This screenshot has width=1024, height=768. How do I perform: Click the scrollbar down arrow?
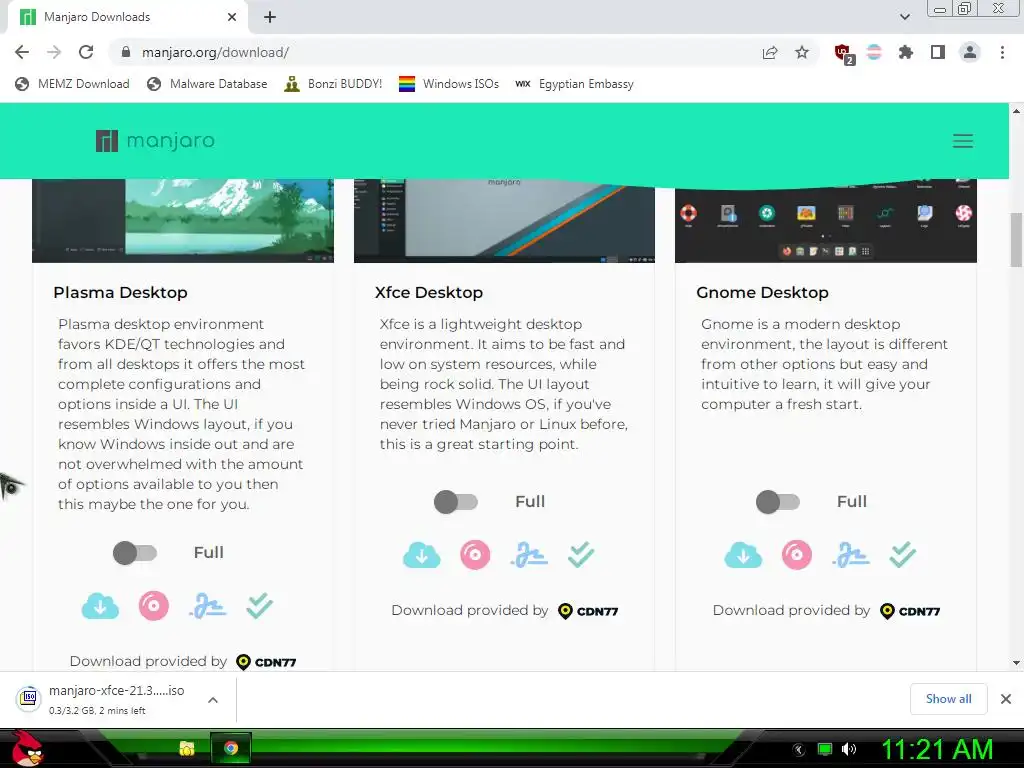1016,663
